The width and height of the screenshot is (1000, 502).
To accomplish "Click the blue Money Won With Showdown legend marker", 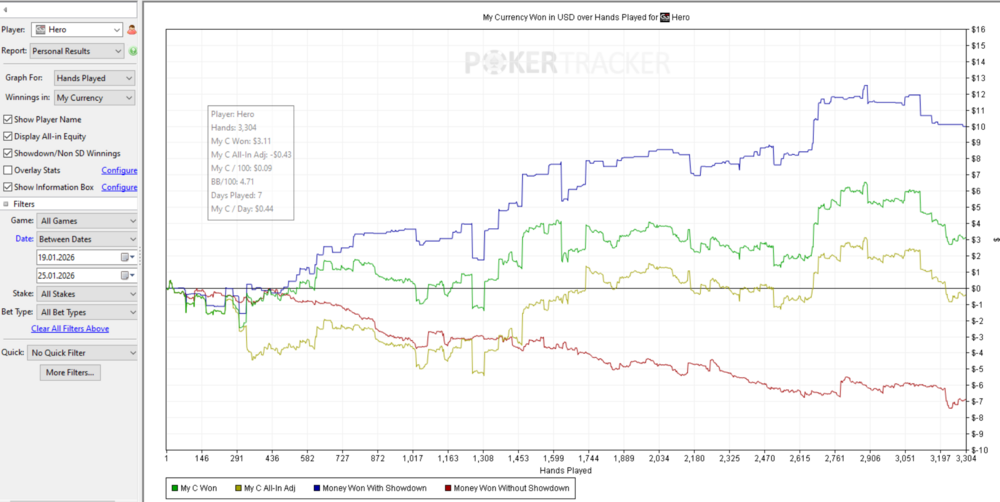I will coord(317,488).
